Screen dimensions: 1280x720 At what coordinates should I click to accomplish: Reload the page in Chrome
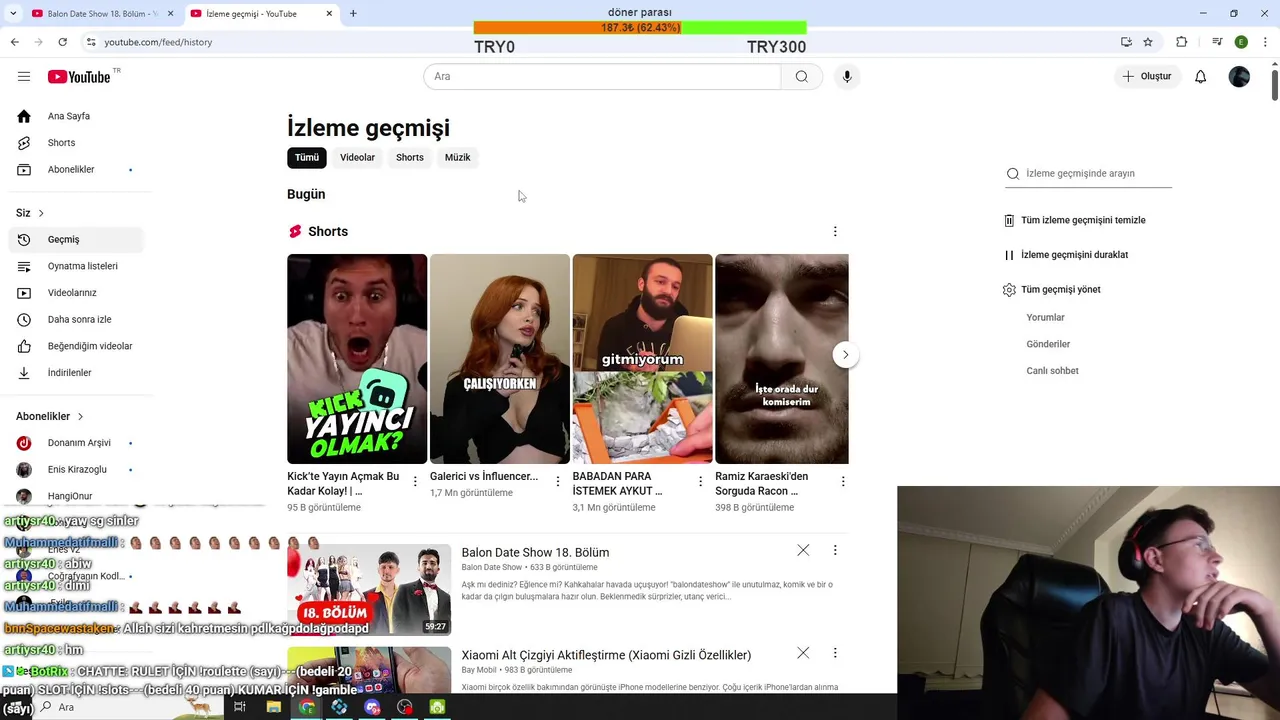pos(62,42)
